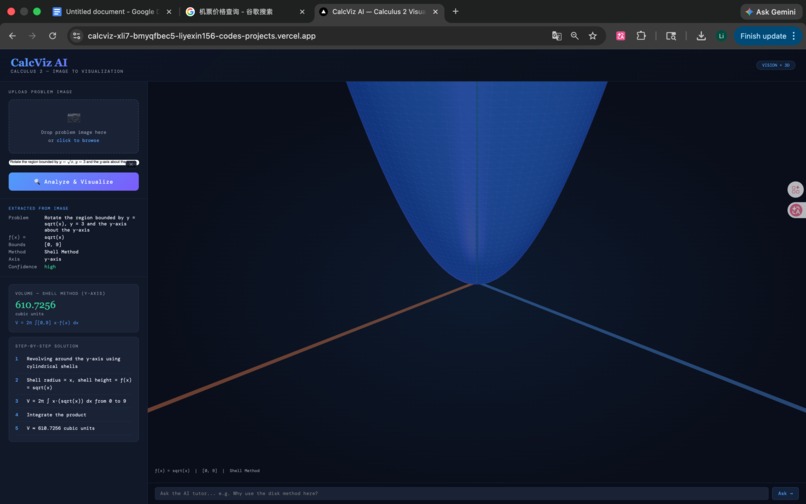This screenshot has width=806, height=504.
Task: Click the 'Shell Method' extracted value
Action: [x=61, y=252]
